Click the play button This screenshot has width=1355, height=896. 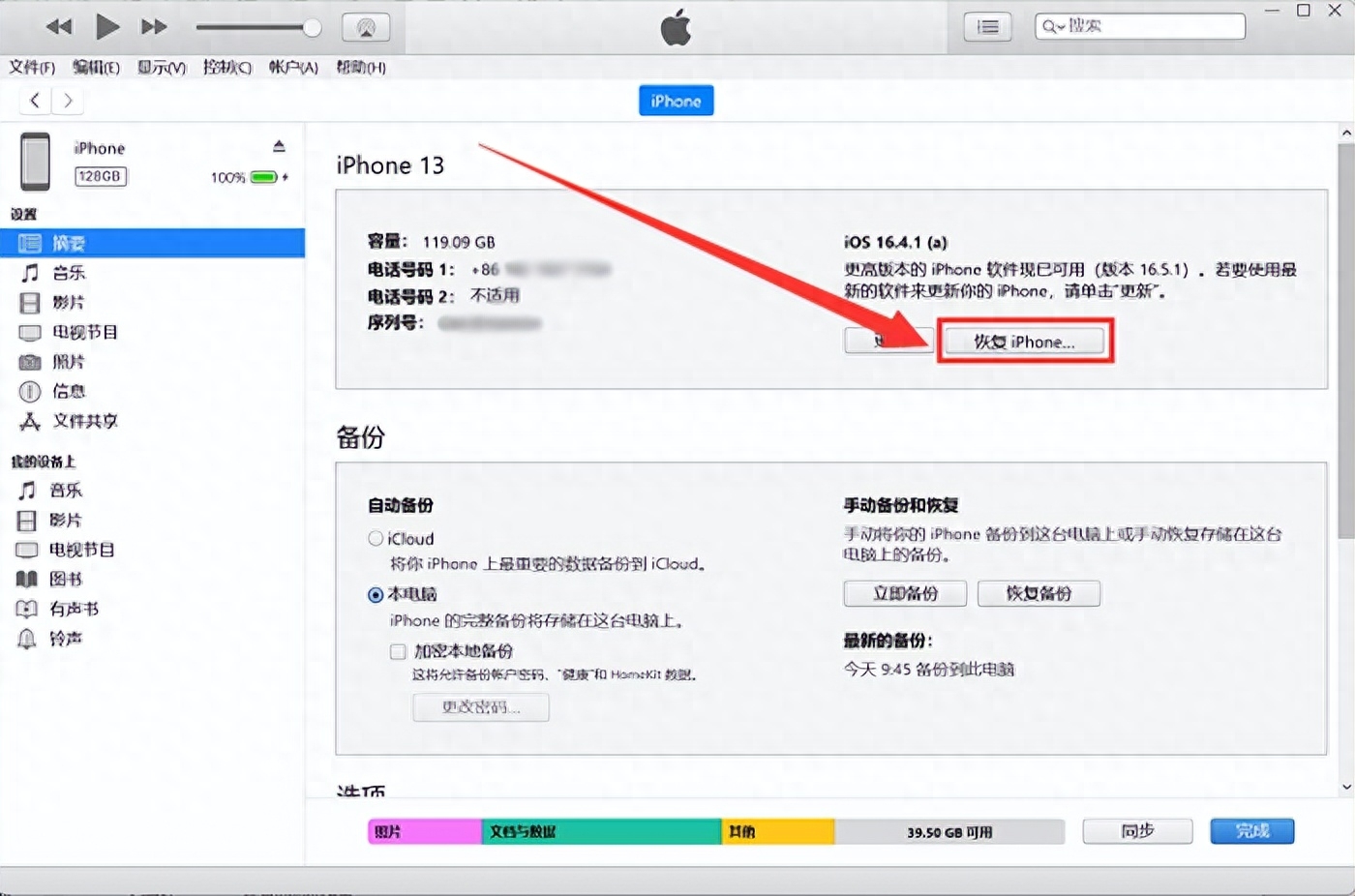click(107, 27)
